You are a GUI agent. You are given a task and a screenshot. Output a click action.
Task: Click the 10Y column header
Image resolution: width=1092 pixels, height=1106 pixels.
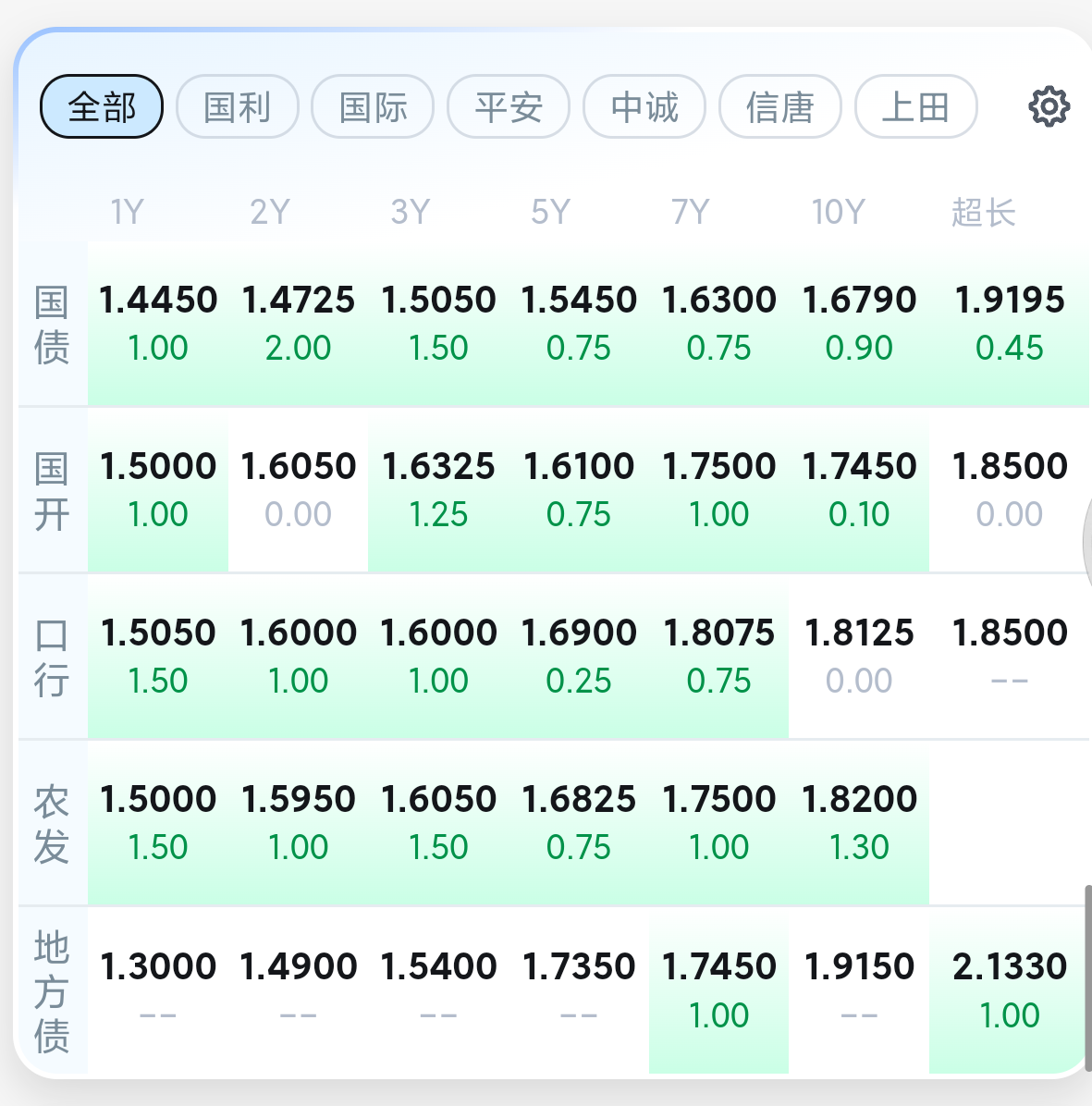838,212
